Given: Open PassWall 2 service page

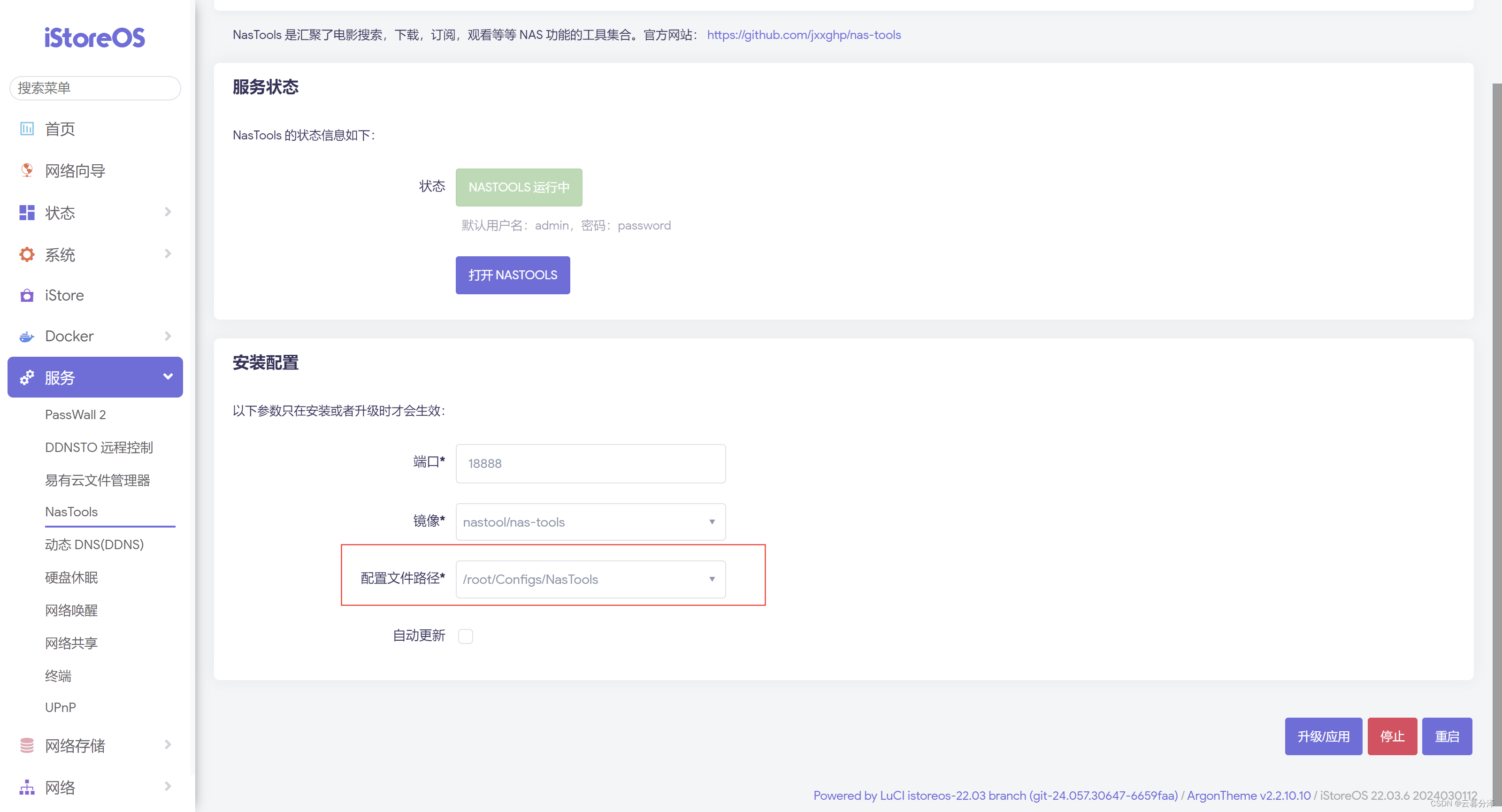Looking at the screenshot, I should coord(75,414).
